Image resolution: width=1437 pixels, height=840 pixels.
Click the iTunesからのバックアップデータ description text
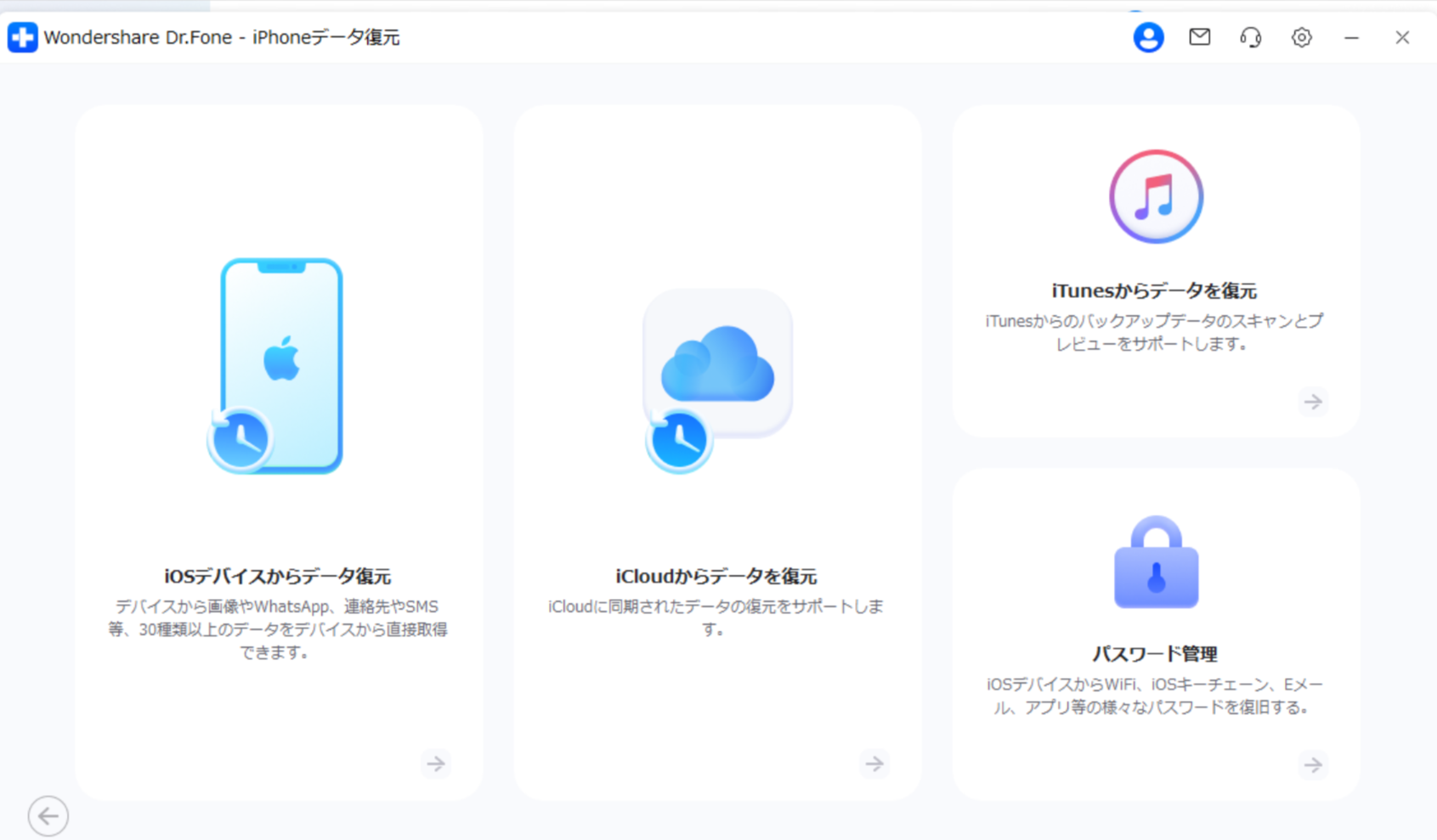(x=1154, y=332)
